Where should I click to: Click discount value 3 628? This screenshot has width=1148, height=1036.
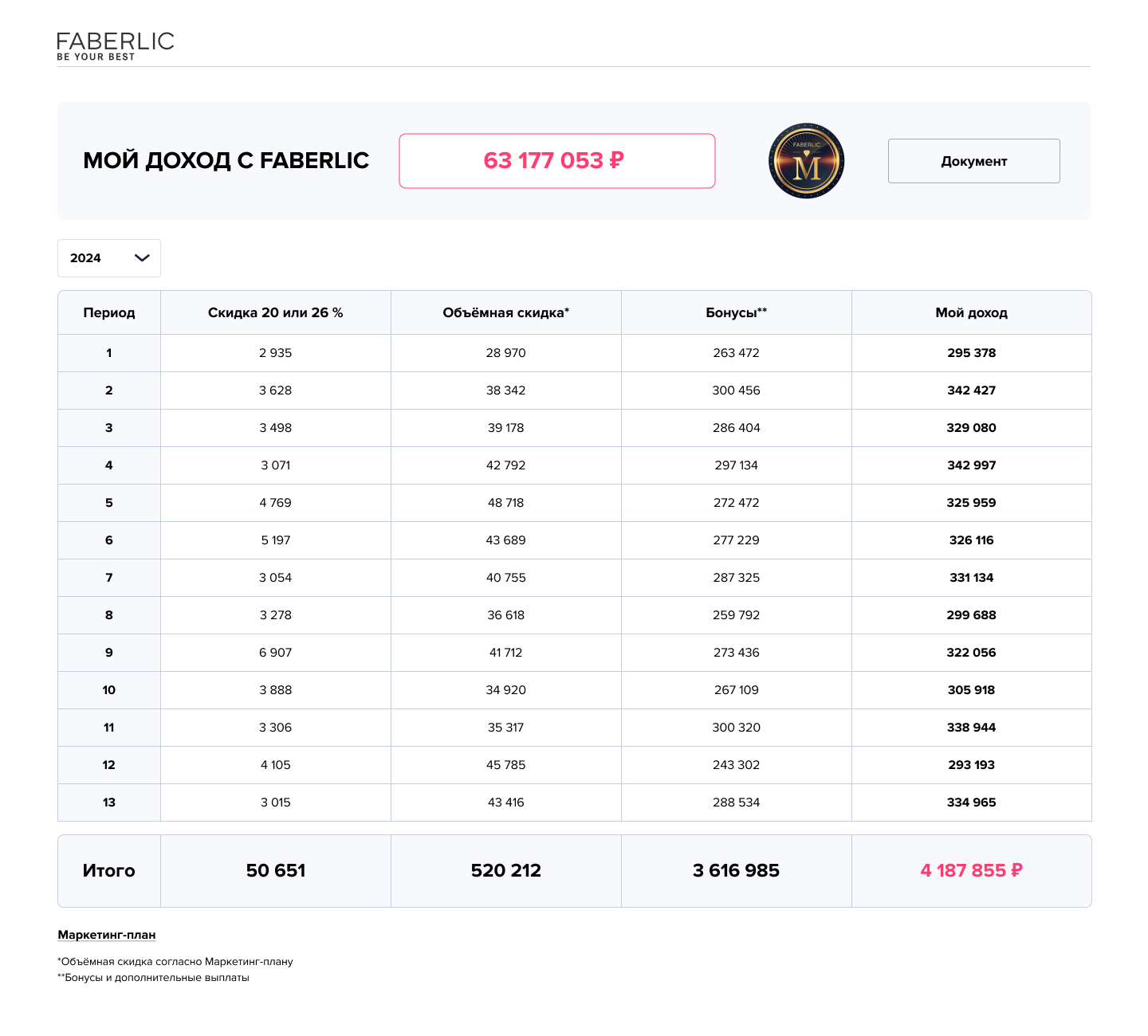pyautogui.click(x=276, y=390)
